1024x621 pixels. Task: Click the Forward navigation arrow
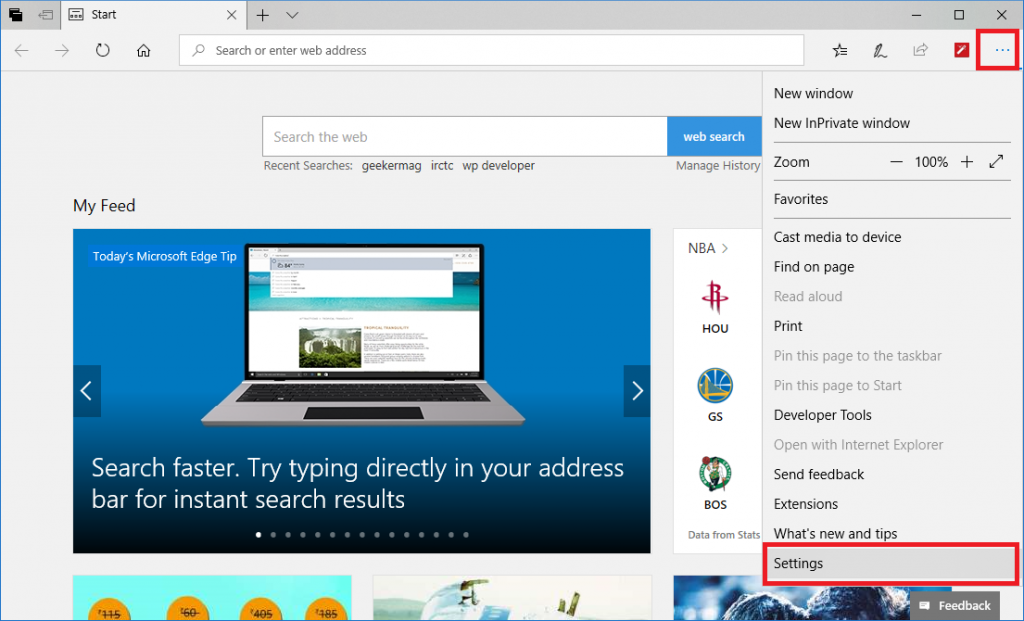coord(62,50)
